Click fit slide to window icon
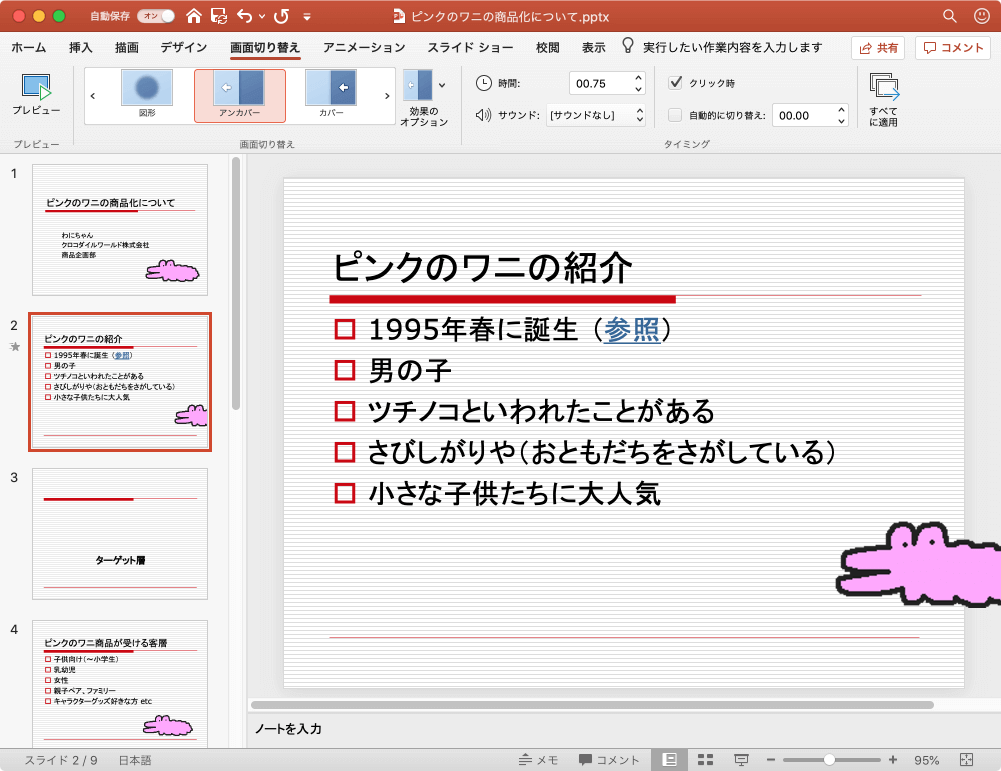 [967, 760]
